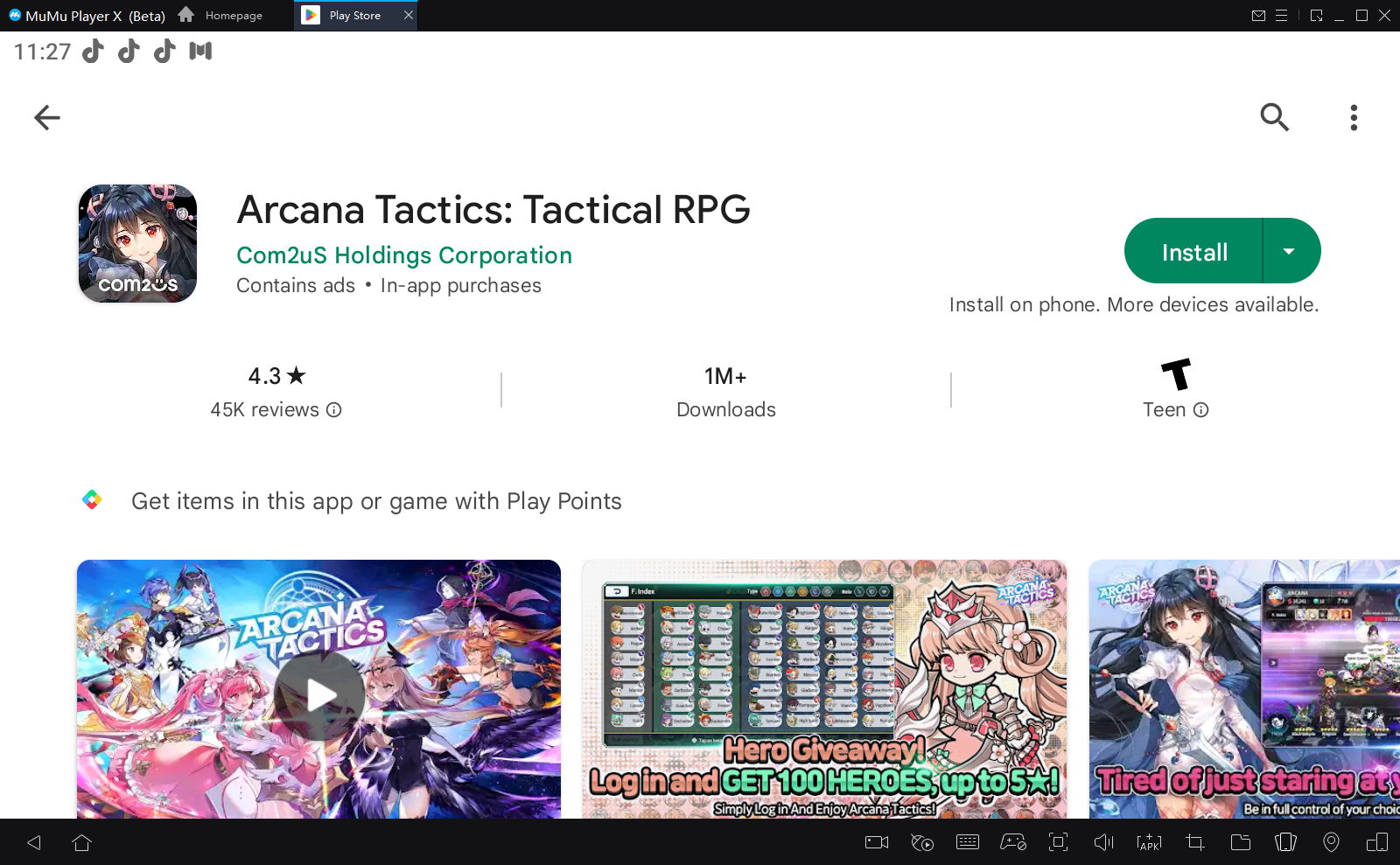Play the Arcana Tactics trailer video

318,695
